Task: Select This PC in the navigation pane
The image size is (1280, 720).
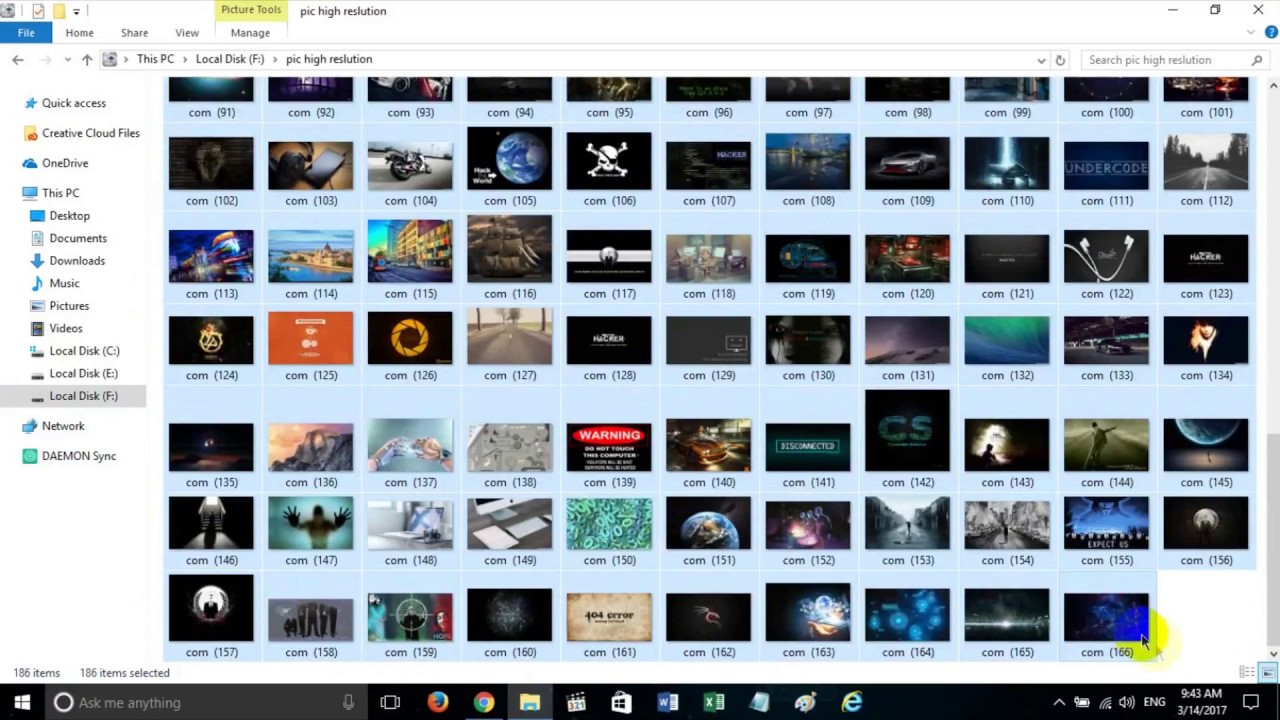Action: [60, 193]
